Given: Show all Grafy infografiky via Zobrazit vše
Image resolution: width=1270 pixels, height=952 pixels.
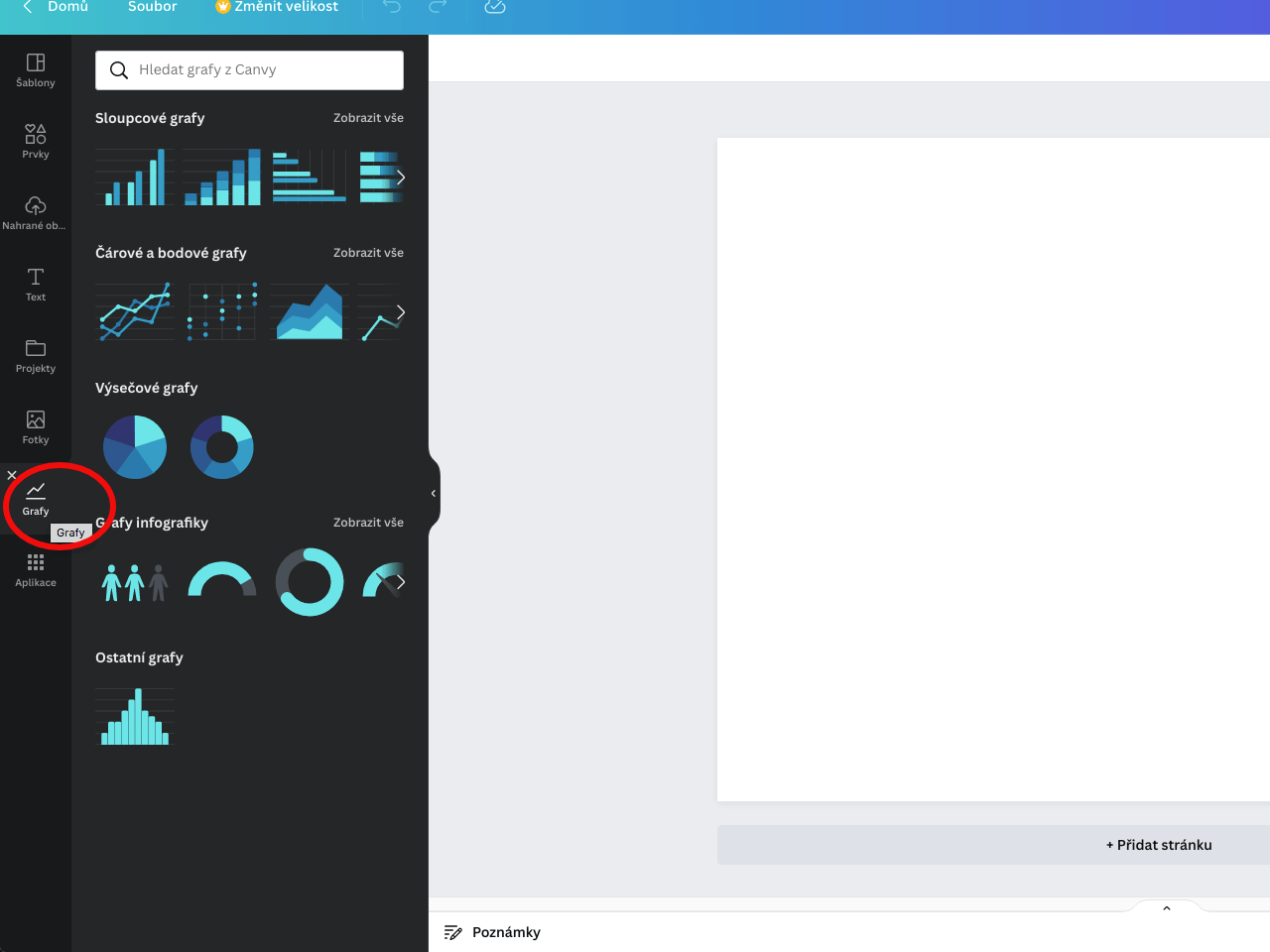Looking at the screenshot, I should tap(368, 523).
